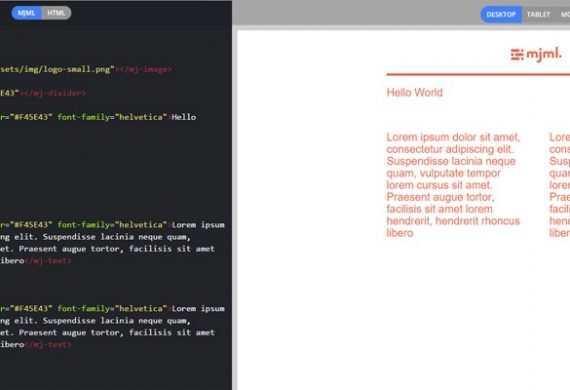The width and height of the screenshot is (570, 390).
Task: Click the closing mj-divider tag in code
Action: click(53, 93)
